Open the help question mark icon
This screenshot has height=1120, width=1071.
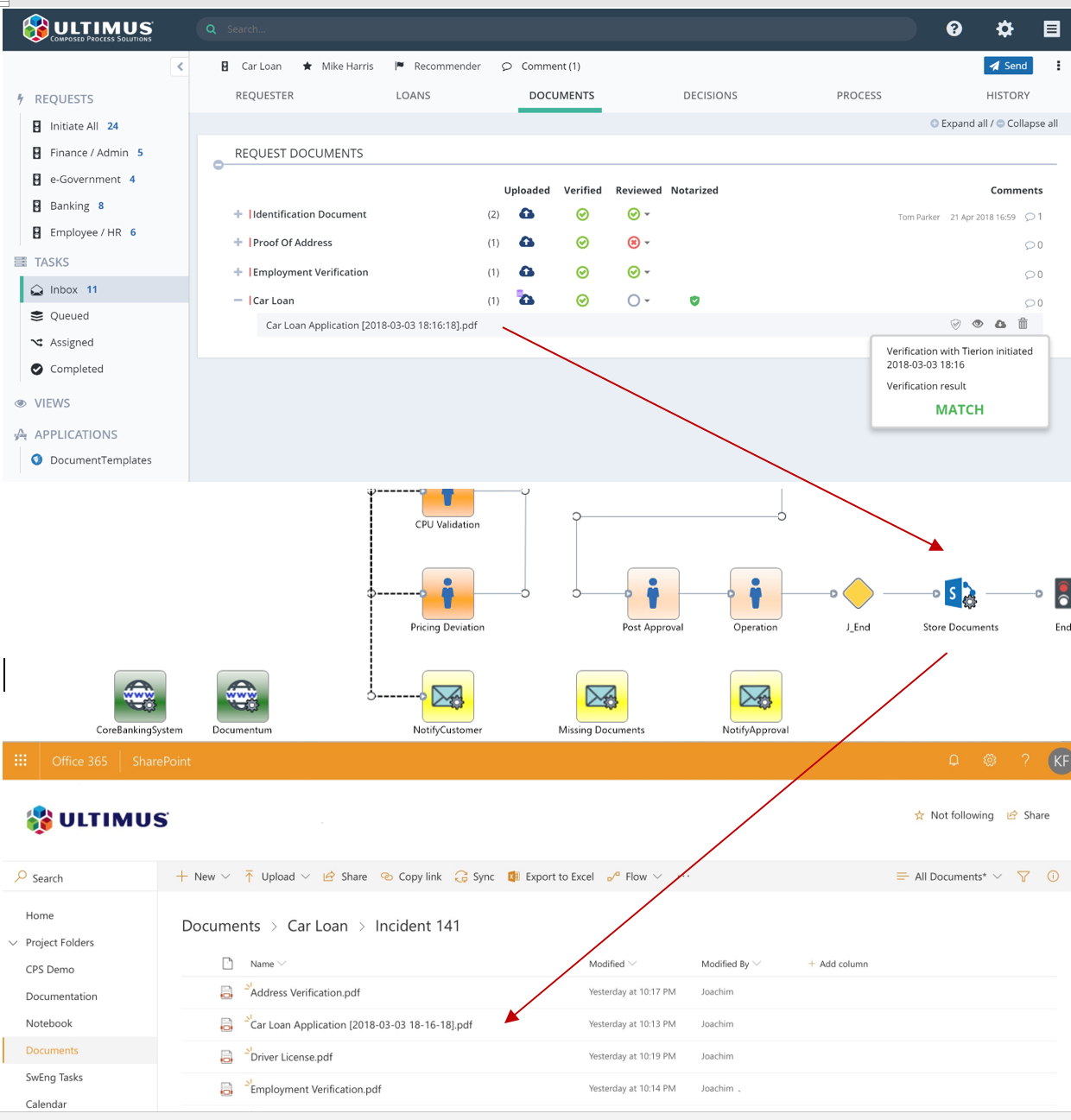coord(954,28)
